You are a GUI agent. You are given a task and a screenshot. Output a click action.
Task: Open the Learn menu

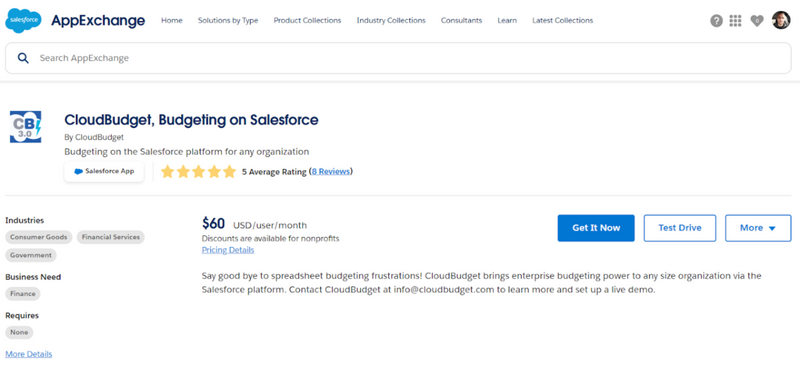[x=507, y=20]
